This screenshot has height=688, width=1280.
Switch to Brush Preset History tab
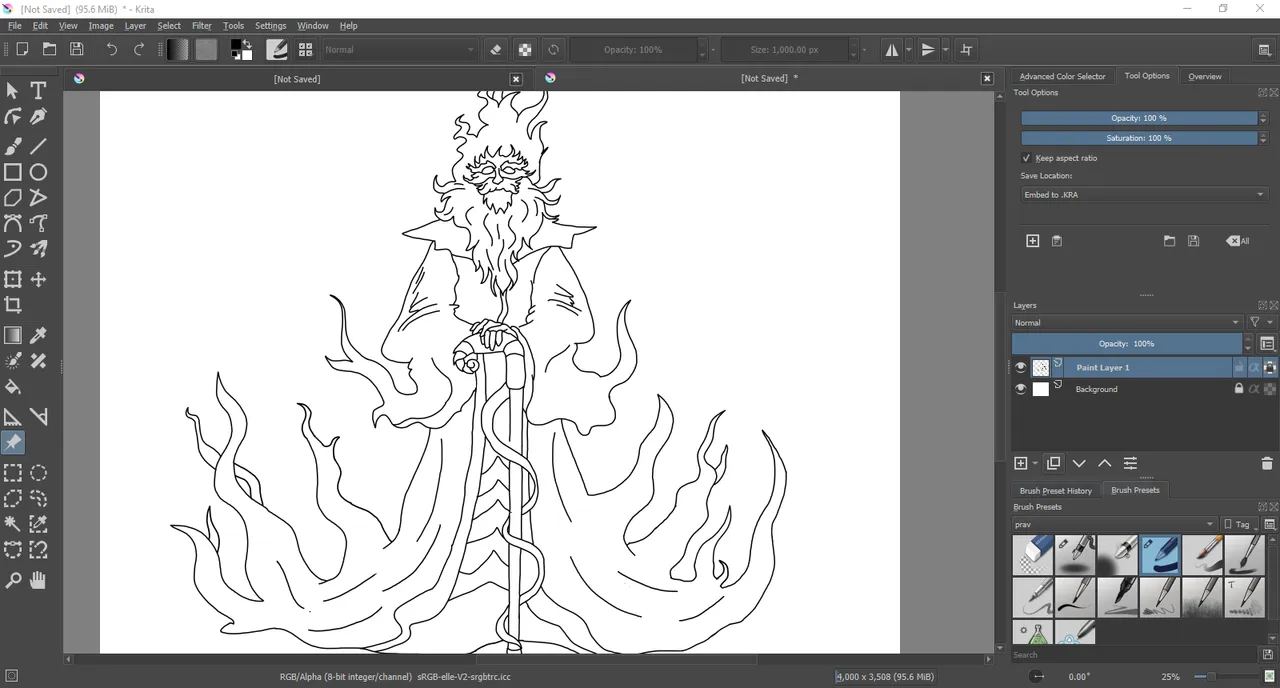pos(1055,490)
